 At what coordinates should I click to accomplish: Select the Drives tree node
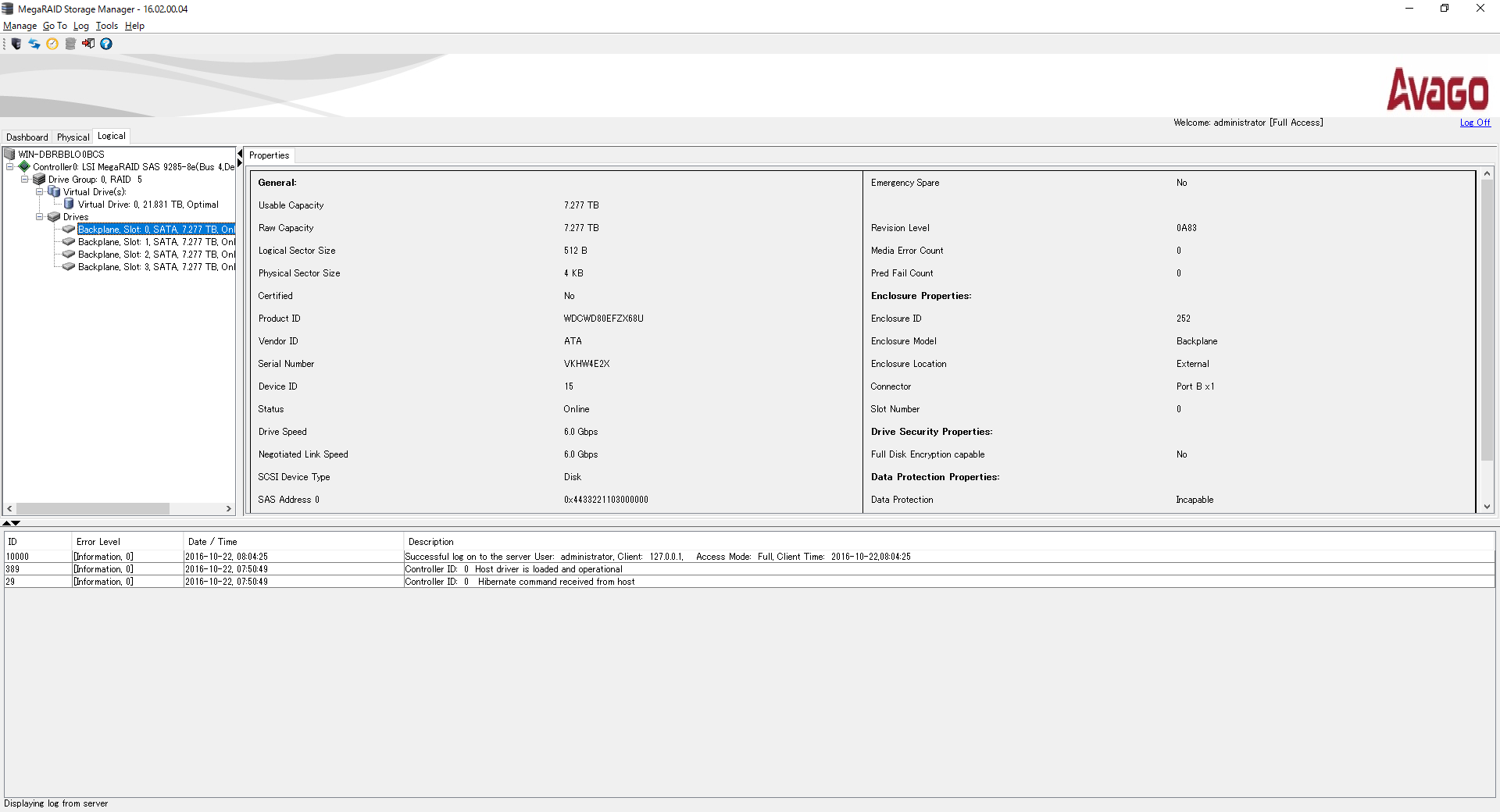(76, 217)
